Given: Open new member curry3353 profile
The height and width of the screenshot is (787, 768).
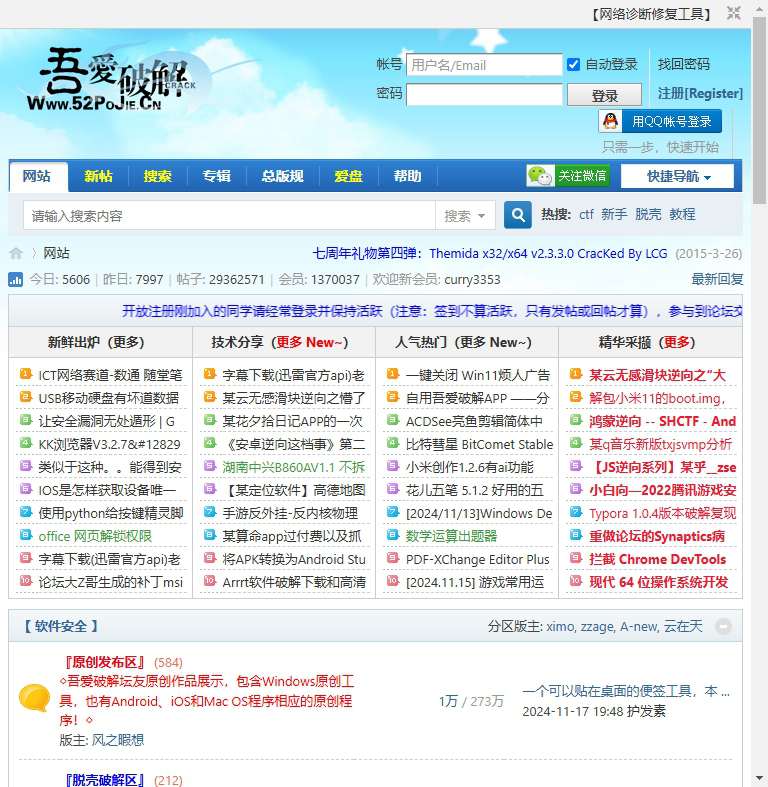Looking at the screenshot, I should [x=472, y=280].
